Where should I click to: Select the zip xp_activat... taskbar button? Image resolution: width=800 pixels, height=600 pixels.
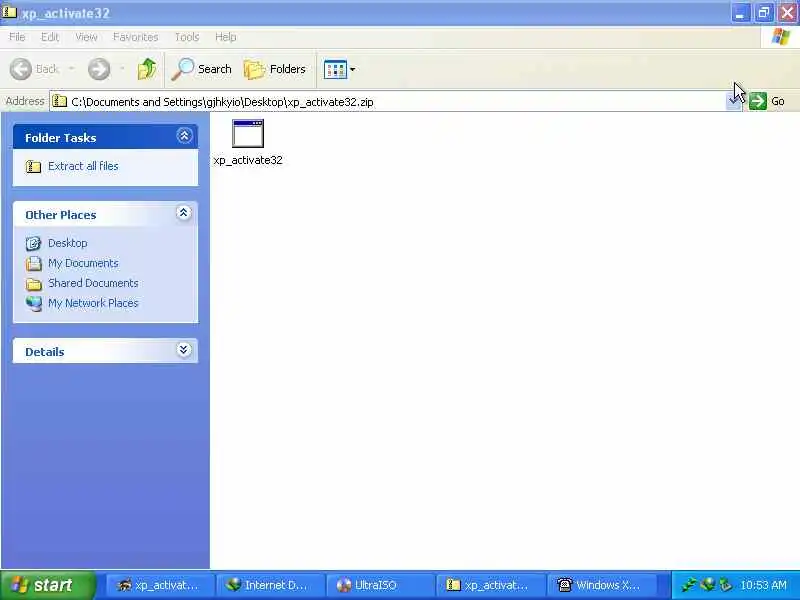(x=490, y=585)
